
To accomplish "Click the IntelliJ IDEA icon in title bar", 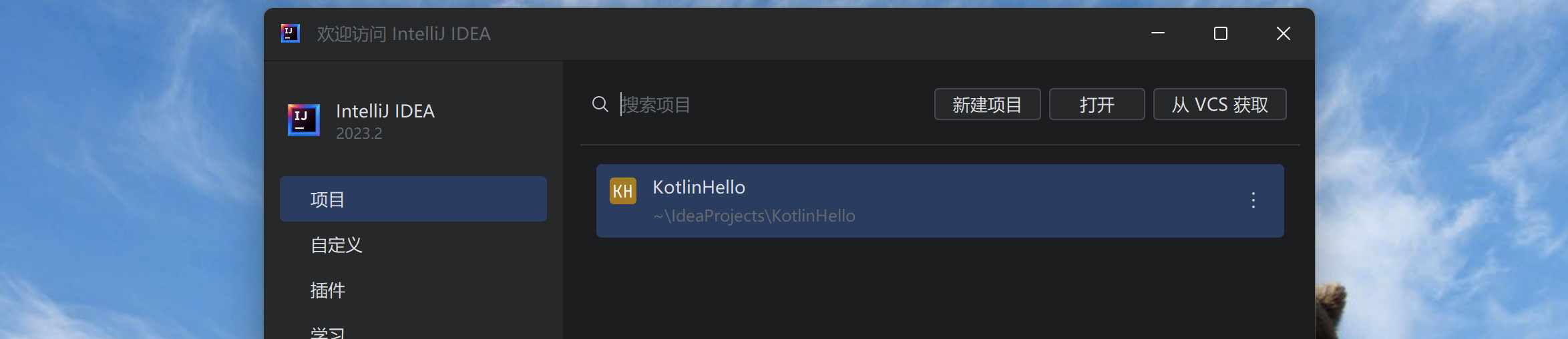I will point(290,33).
